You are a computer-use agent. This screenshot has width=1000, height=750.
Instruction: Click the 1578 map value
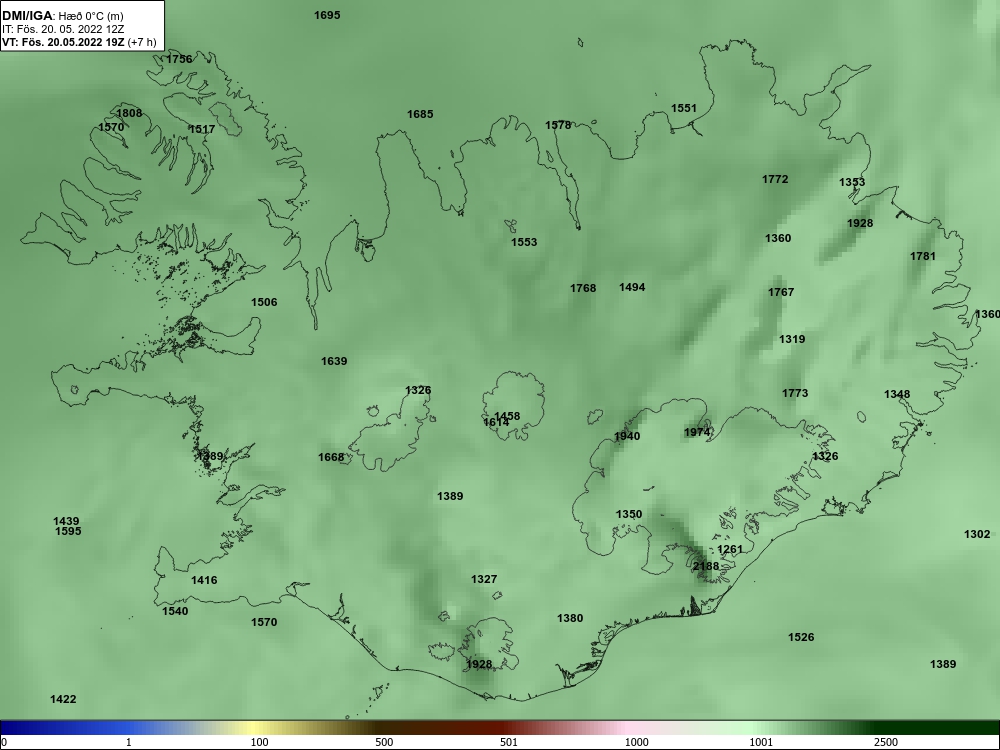point(558,126)
